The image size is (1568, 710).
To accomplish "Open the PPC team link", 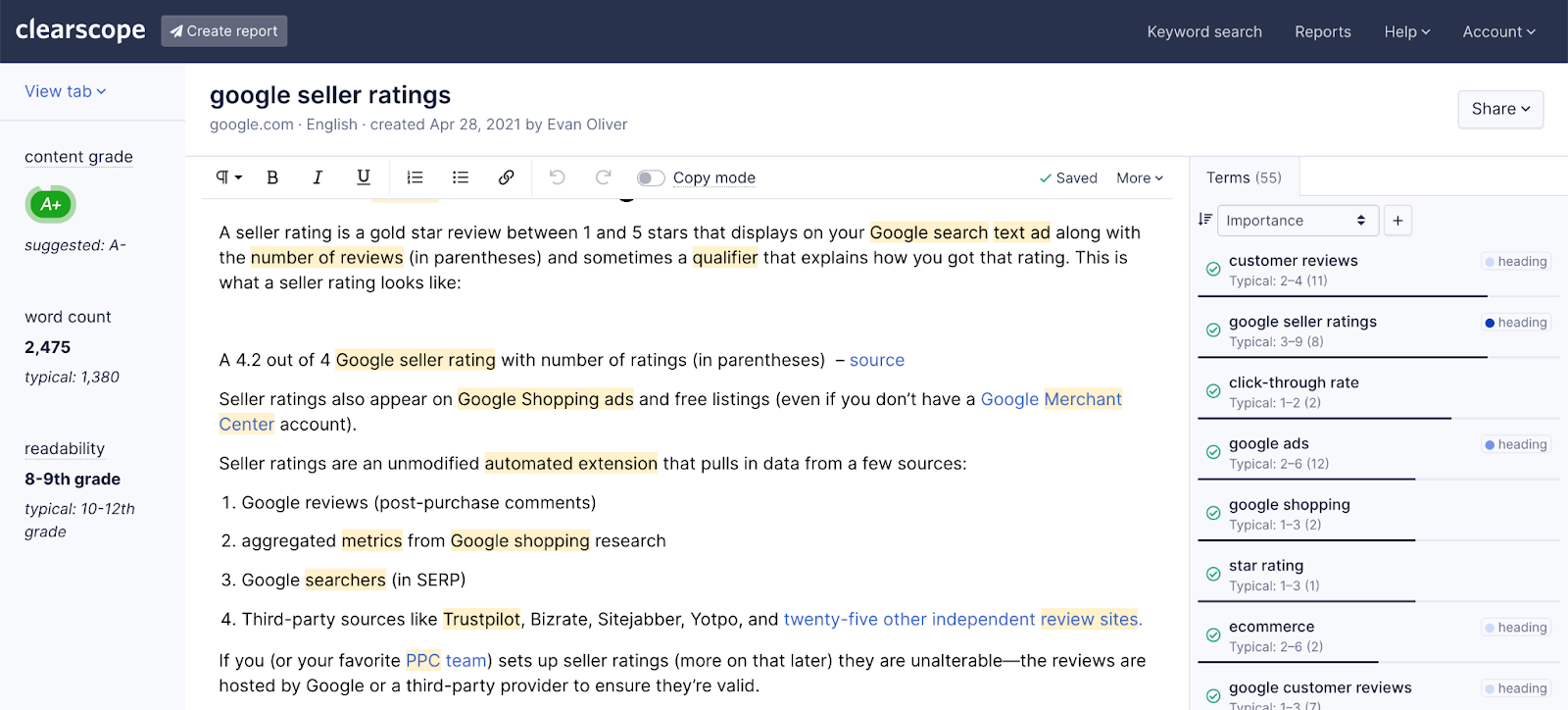I will (446, 661).
